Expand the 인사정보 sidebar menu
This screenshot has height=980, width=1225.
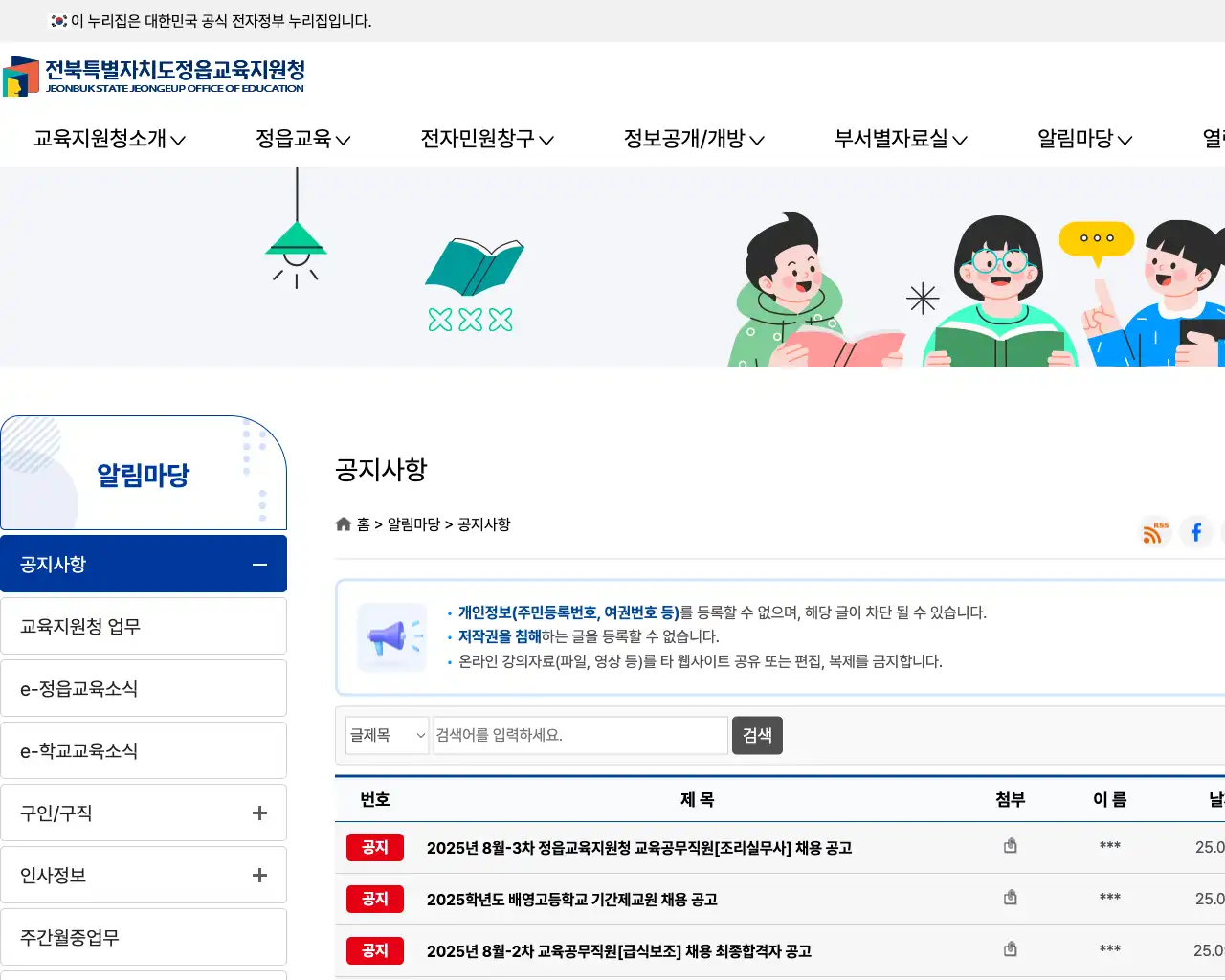point(258,875)
